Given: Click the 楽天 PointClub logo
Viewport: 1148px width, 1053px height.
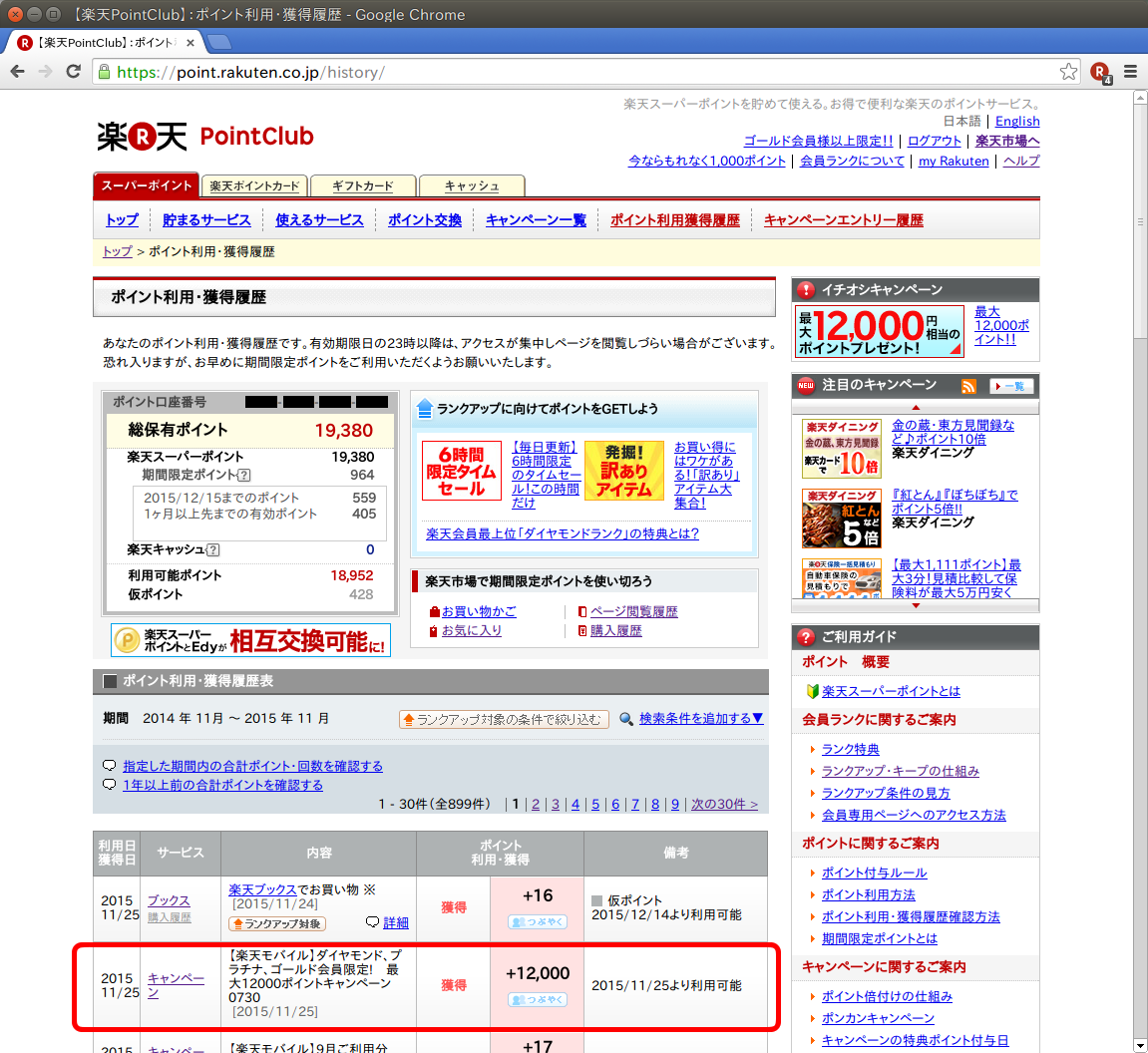Looking at the screenshot, I should 205,136.
